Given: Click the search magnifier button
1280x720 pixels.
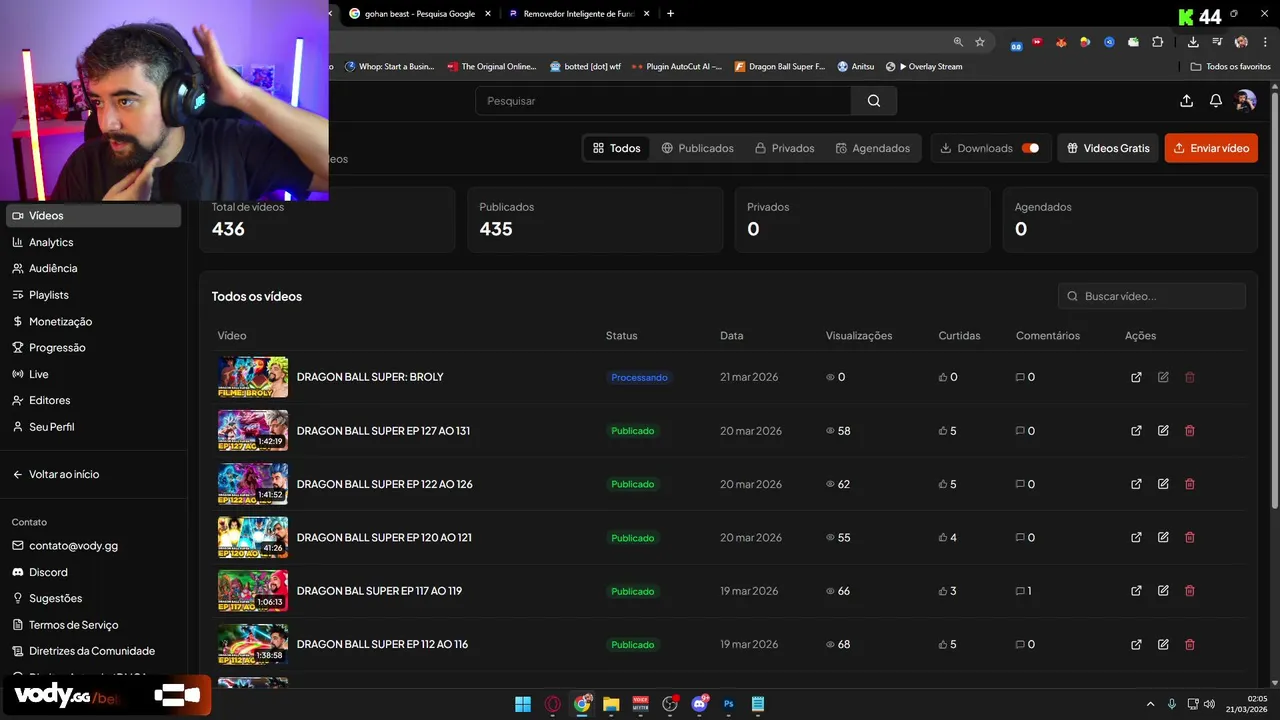Looking at the screenshot, I should click(x=874, y=101).
